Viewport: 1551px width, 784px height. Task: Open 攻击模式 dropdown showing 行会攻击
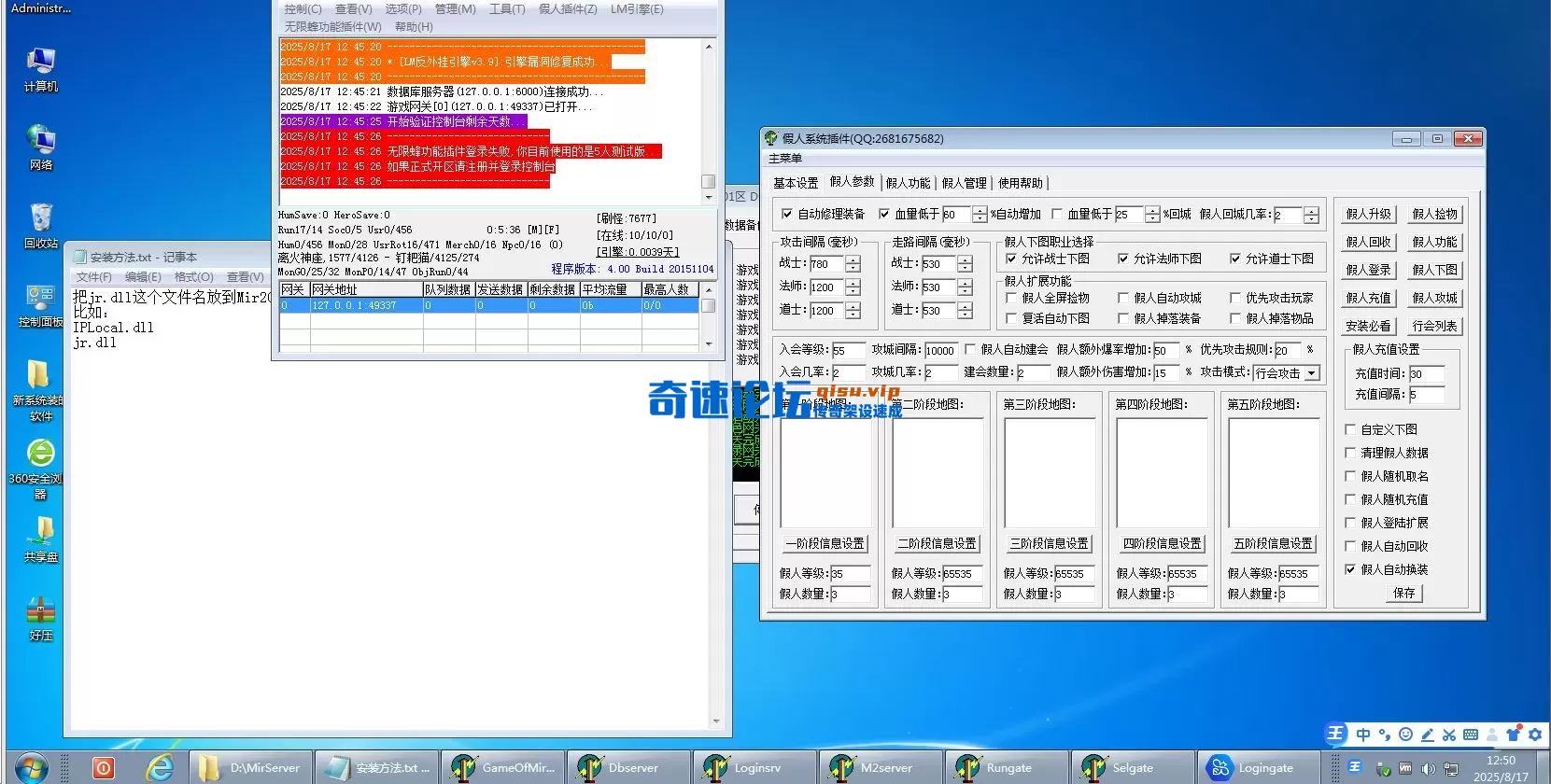1312,373
